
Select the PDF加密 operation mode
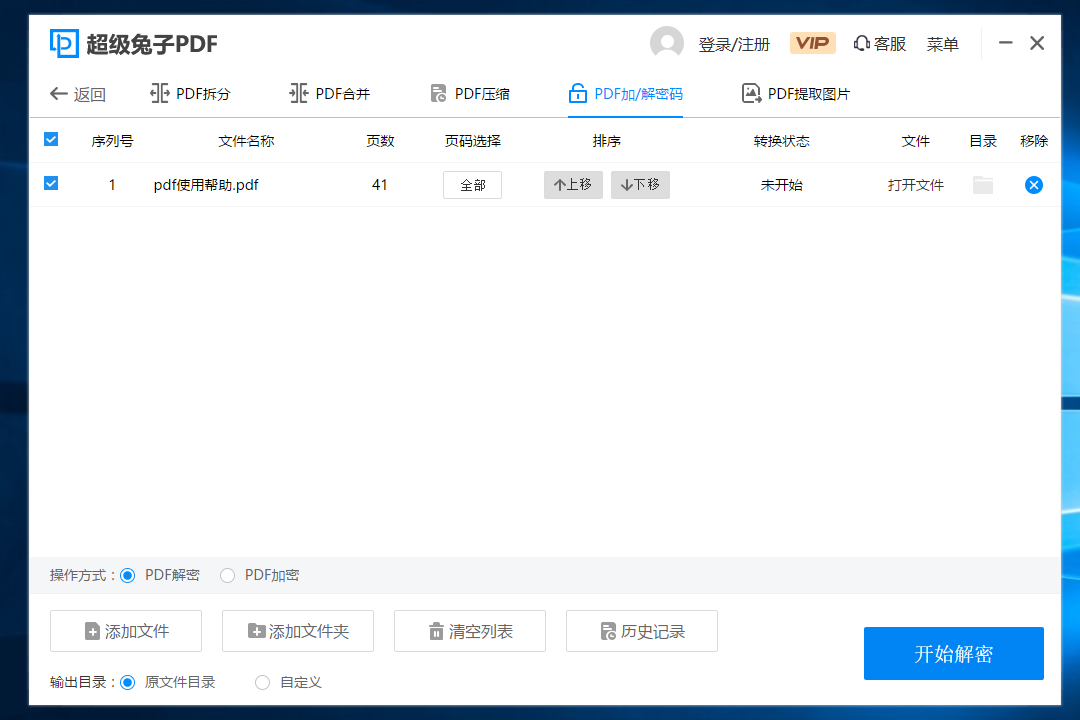coord(227,575)
